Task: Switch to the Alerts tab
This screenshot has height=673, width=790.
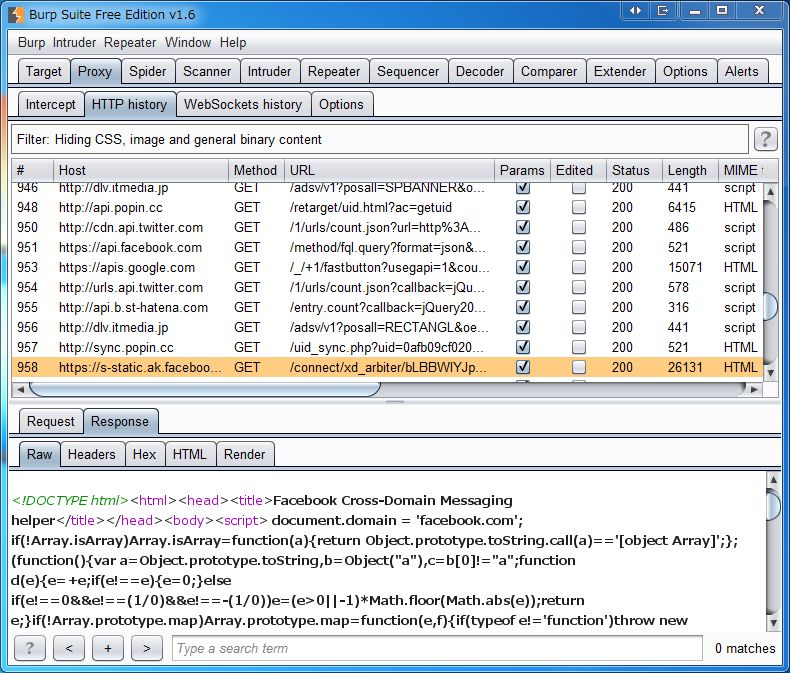Action: (x=742, y=71)
